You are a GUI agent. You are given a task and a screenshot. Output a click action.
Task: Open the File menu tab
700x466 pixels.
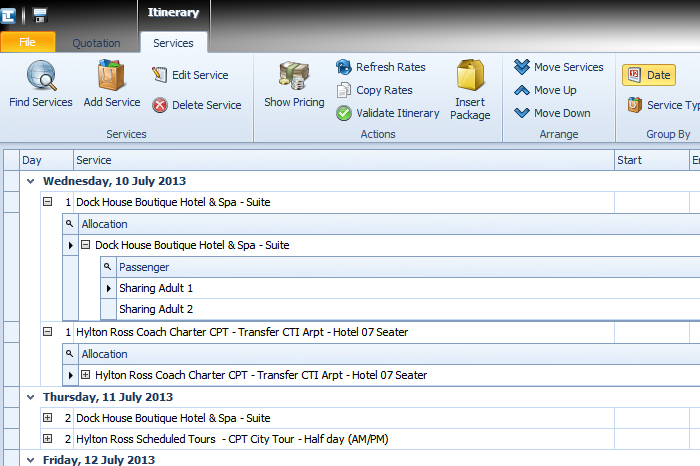pos(28,42)
